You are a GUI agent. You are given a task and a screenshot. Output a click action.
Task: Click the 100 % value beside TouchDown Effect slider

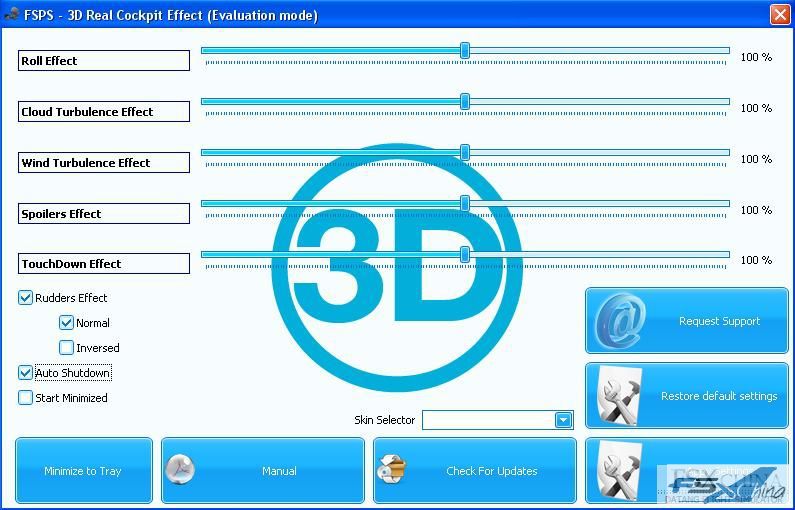756,260
